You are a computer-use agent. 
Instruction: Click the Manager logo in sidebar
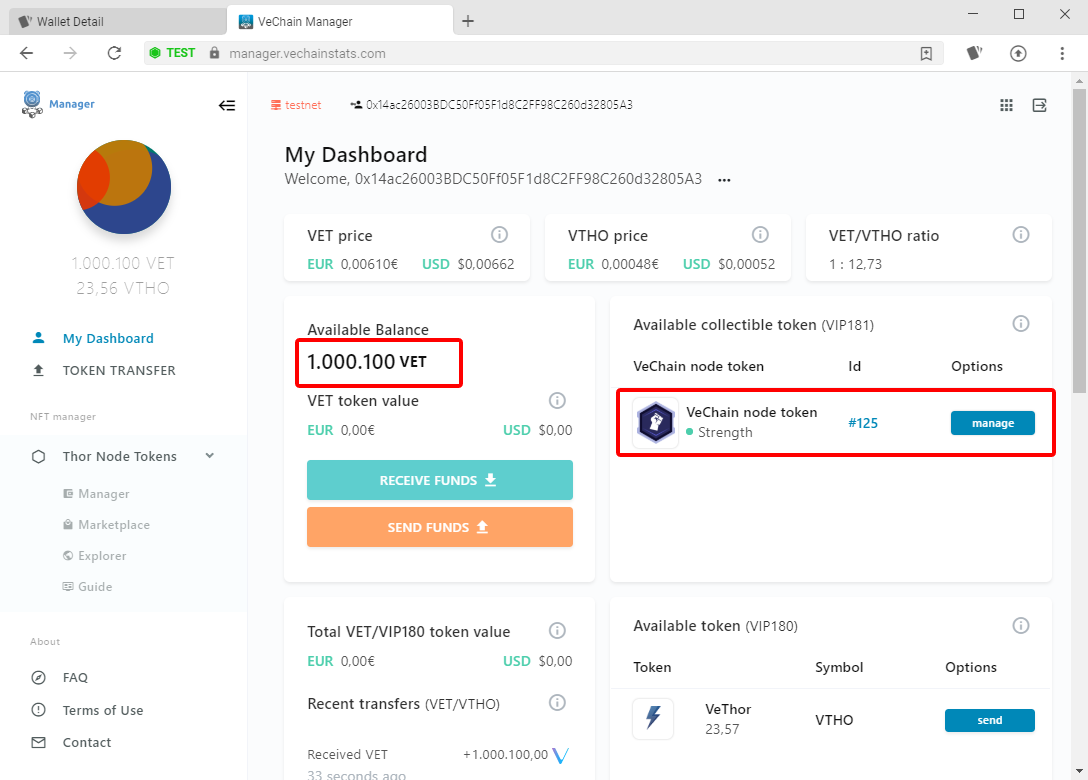pos(58,104)
